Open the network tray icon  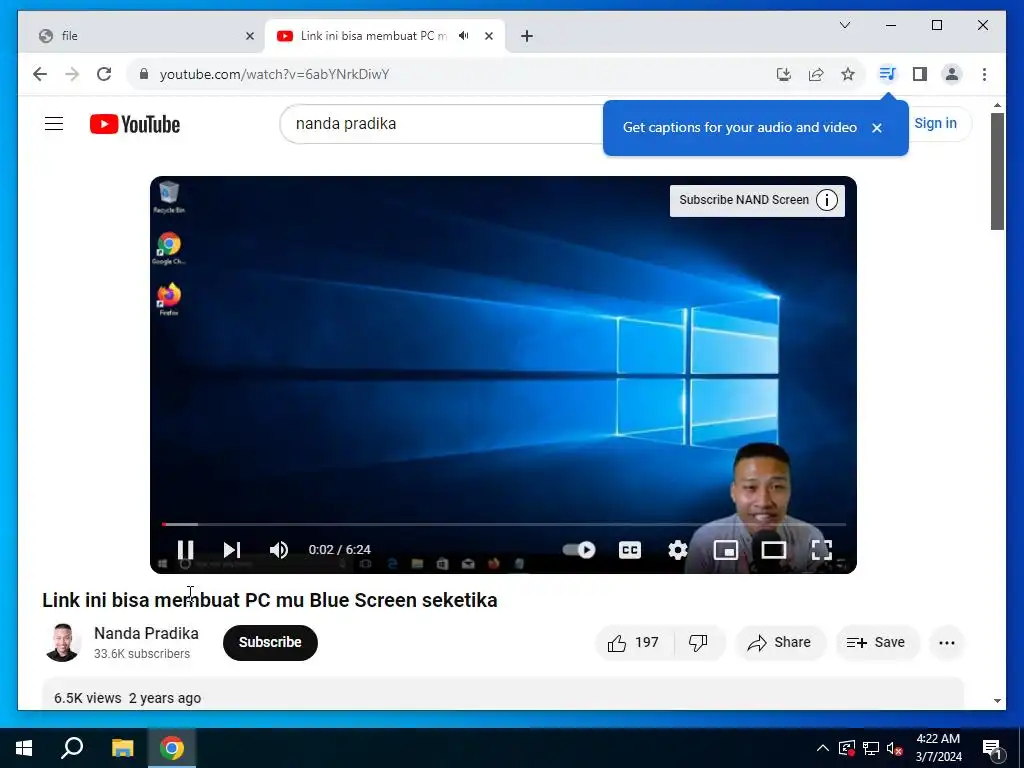[x=871, y=748]
